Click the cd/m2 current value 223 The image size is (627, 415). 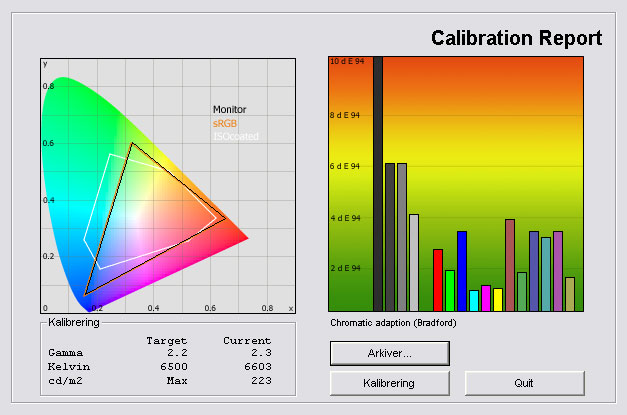[x=262, y=381]
